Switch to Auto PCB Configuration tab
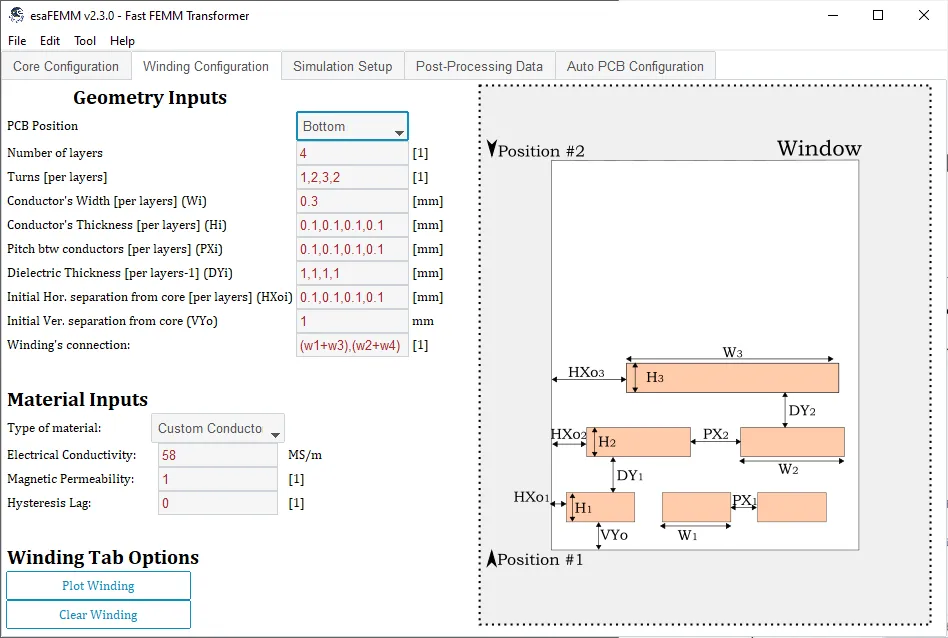This screenshot has width=948, height=638. click(x=635, y=67)
